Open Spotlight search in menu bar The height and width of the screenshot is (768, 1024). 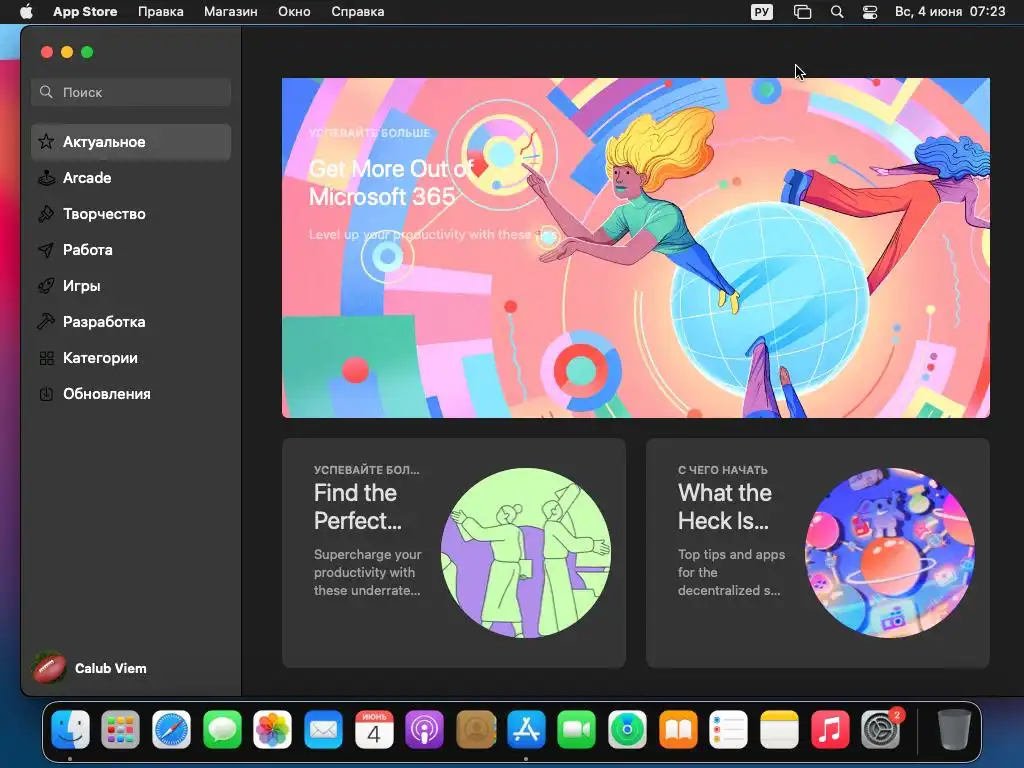pyautogui.click(x=837, y=12)
